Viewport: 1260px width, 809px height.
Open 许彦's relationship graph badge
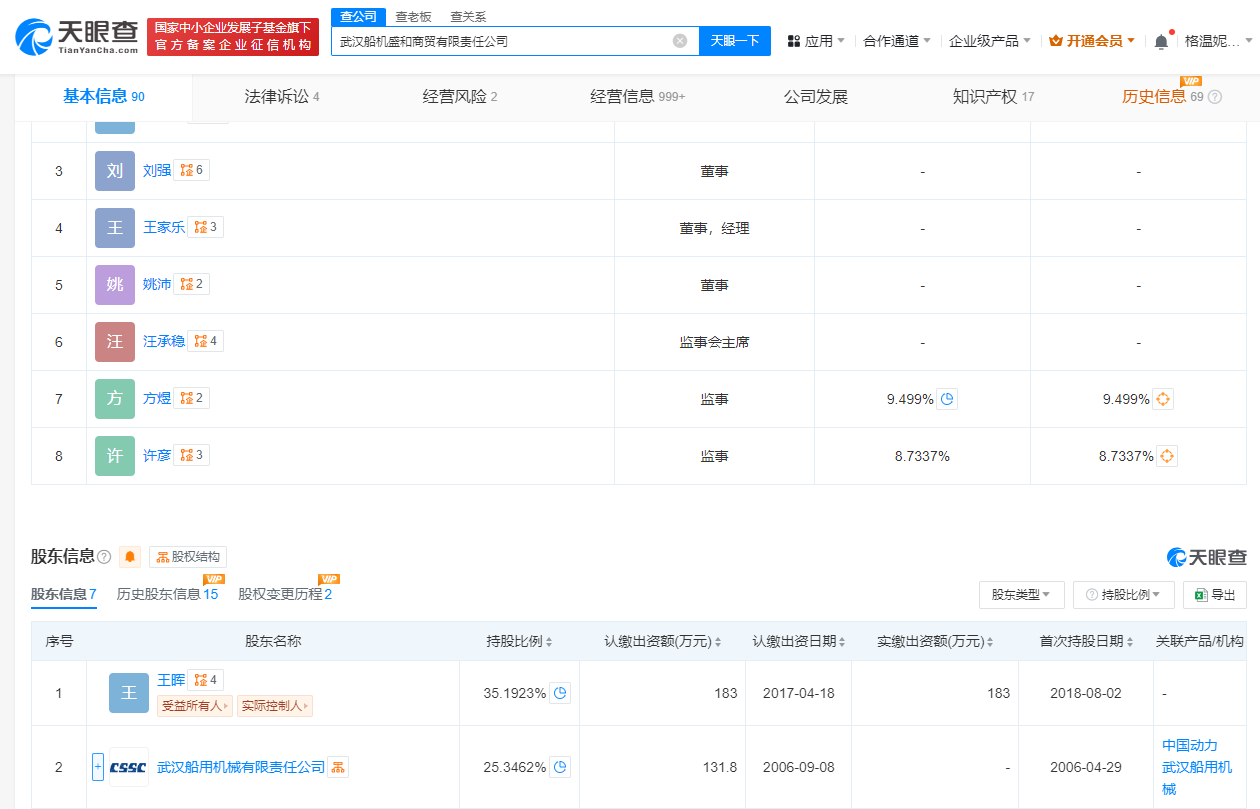pyautogui.click(x=192, y=455)
